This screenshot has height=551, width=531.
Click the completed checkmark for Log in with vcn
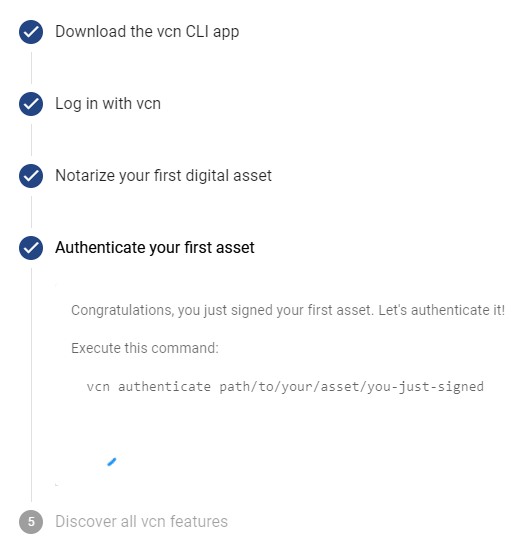point(31,104)
